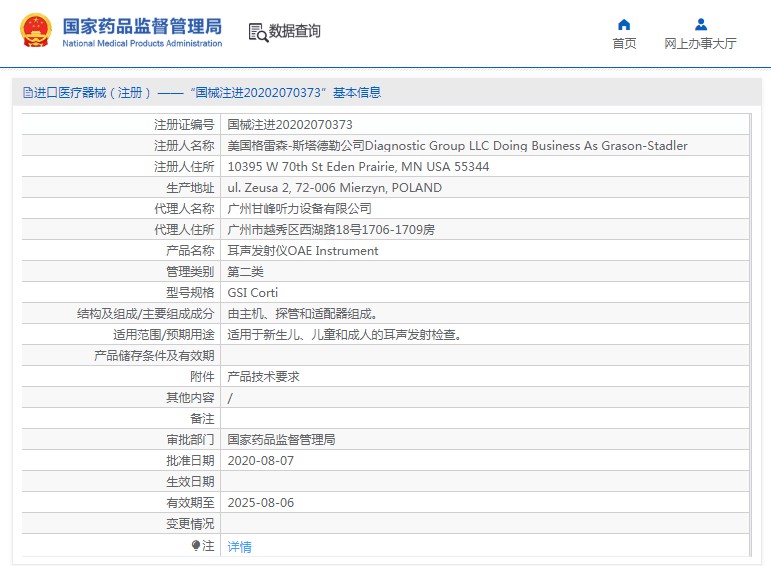Viewport: 771px width, 566px height.
Task: Select composition 由主机、探管和适配器组成
Action: [x=302, y=314]
